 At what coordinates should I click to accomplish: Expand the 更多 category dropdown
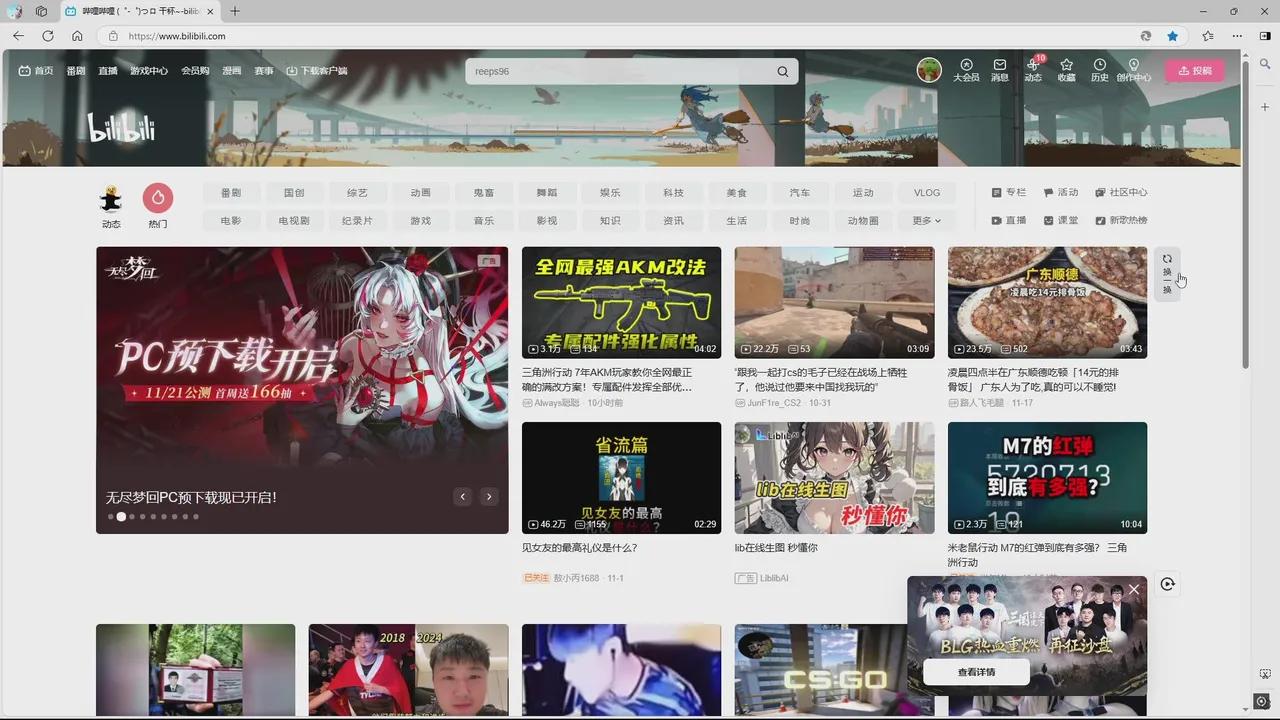[x=925, y=220]
